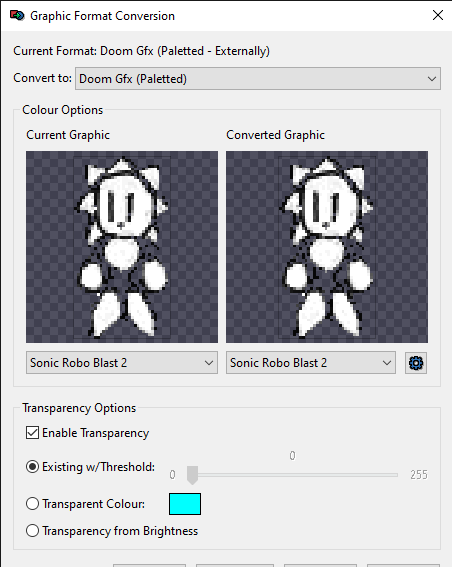452x567 pixels.
Task: Click the Current Format label text
Action: [141, 51]
